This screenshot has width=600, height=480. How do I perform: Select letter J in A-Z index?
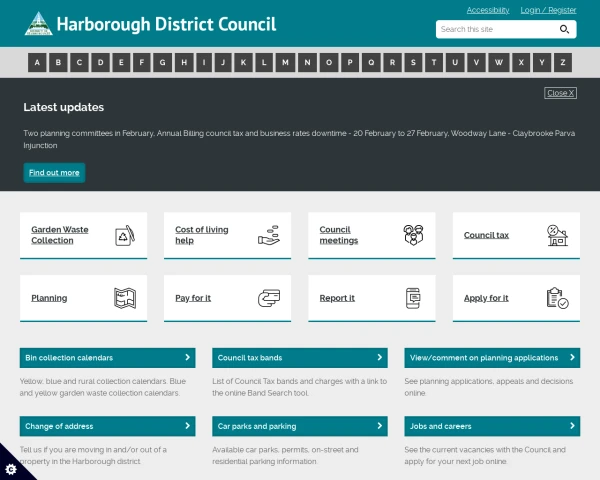tap(223, 62)
